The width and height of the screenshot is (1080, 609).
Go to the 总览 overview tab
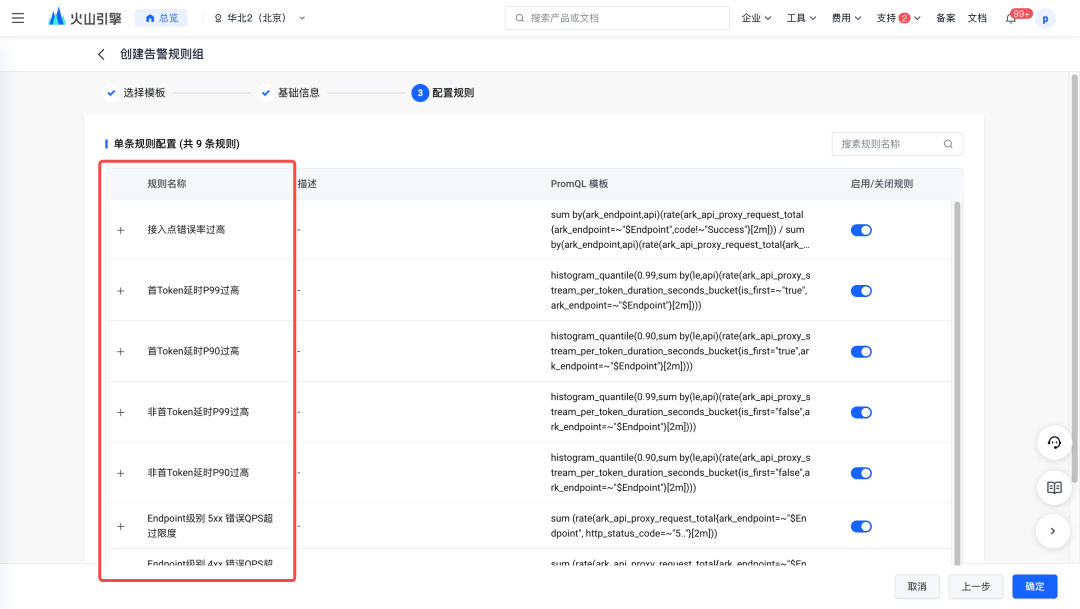pyautogui.click(x=161, y=19)
